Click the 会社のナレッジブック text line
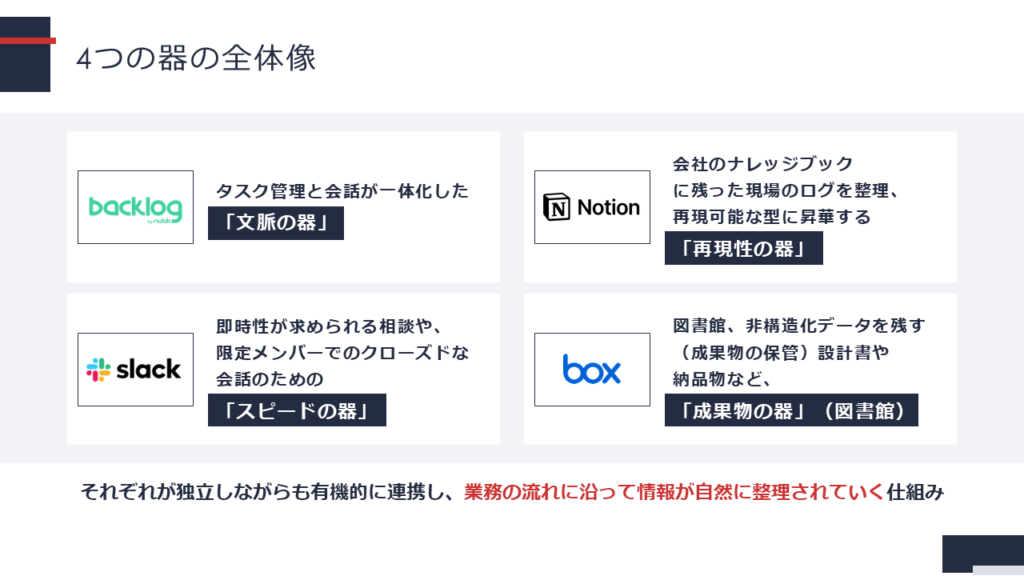The width and height of the screenshot is (1024, 576). click(762, 164)
